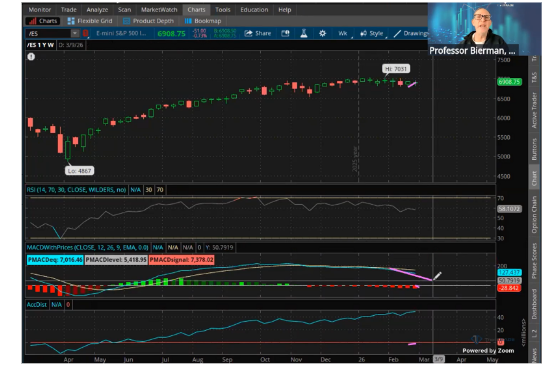Image resolution: width=558 pixels, height=369 pixels.
Task: Click the Share chart icon
Action: point(258,33)
